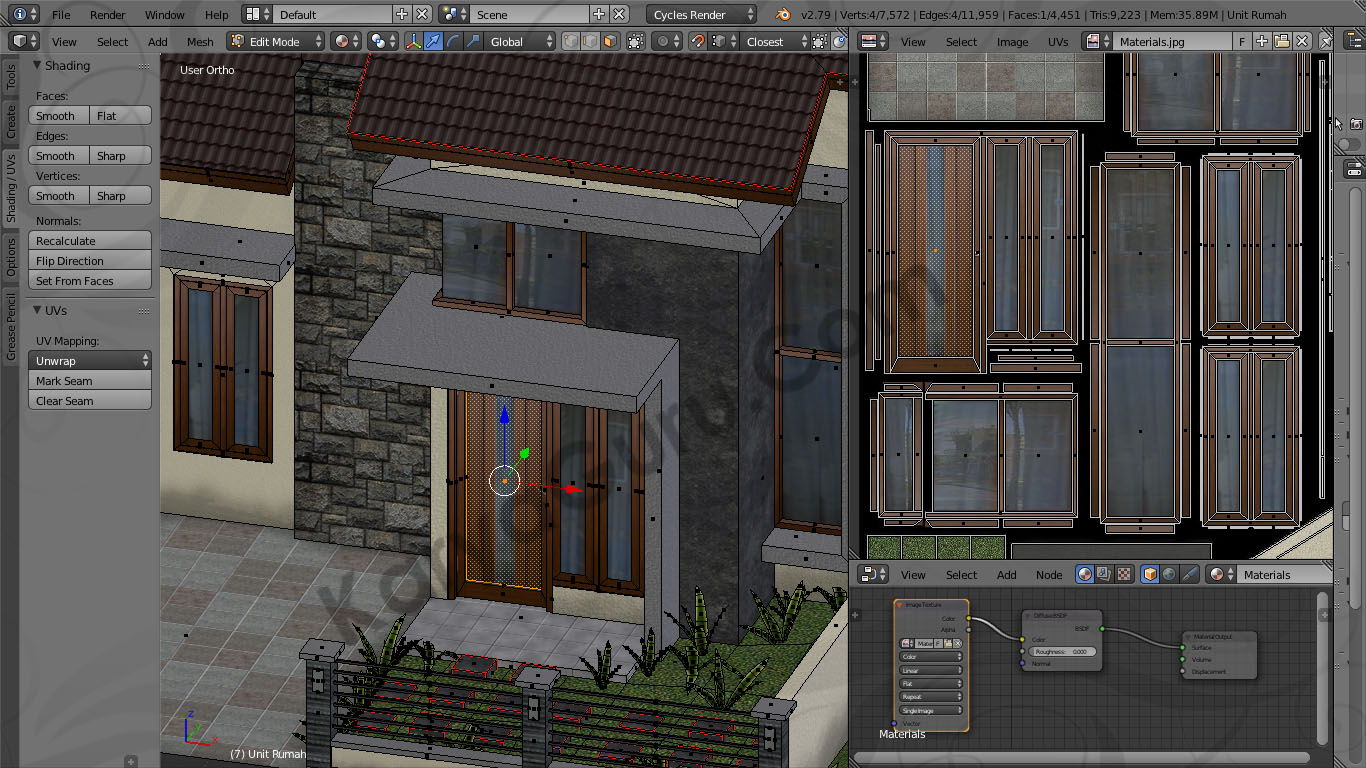Collapse the Shading panel

(37, 66)
